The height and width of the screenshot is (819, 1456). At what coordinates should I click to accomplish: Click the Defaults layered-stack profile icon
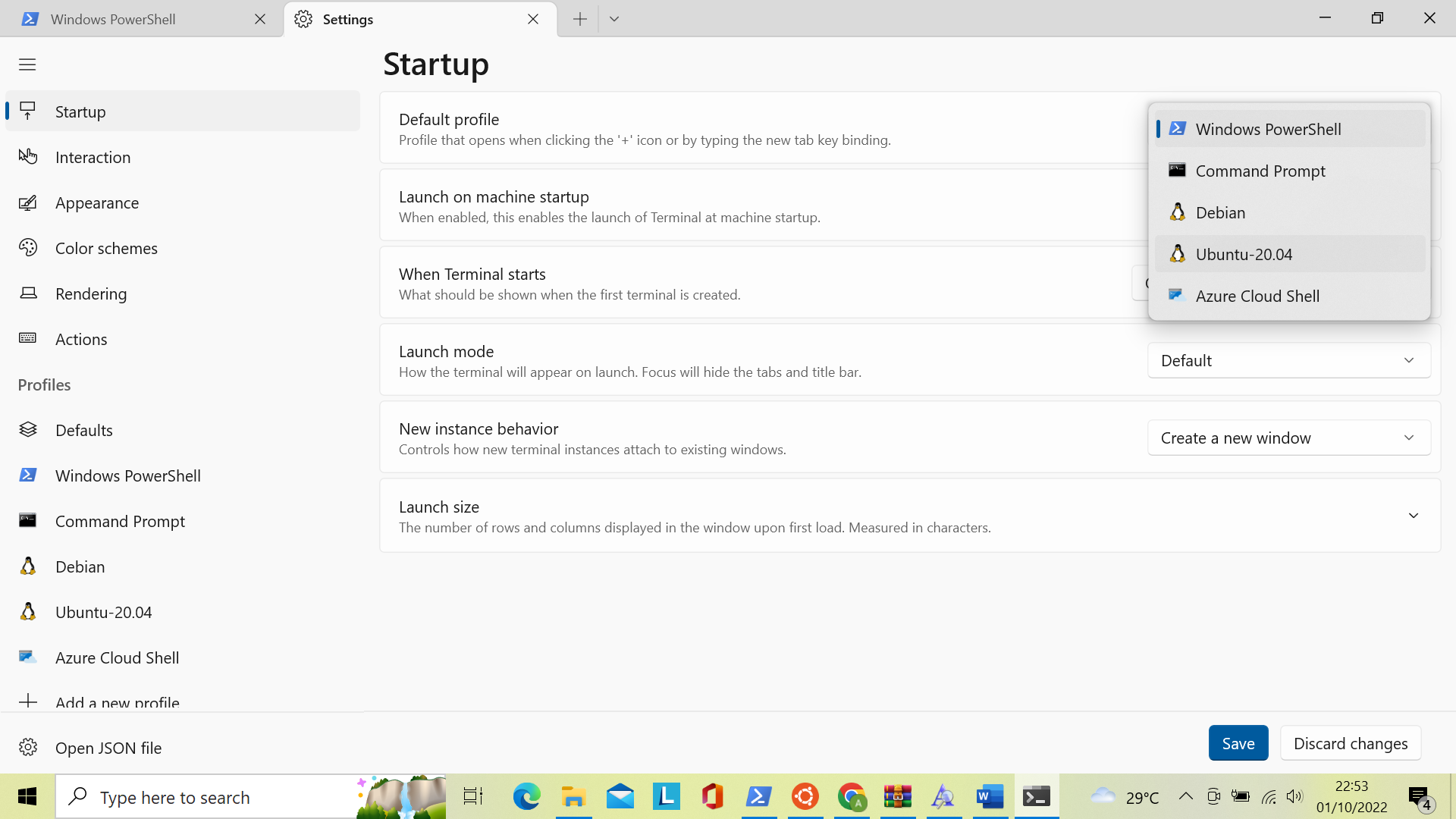28,430
